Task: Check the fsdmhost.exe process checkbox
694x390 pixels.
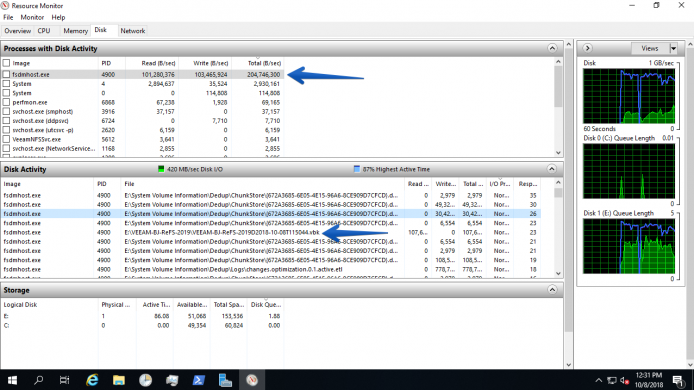Action: pos(6,74)
